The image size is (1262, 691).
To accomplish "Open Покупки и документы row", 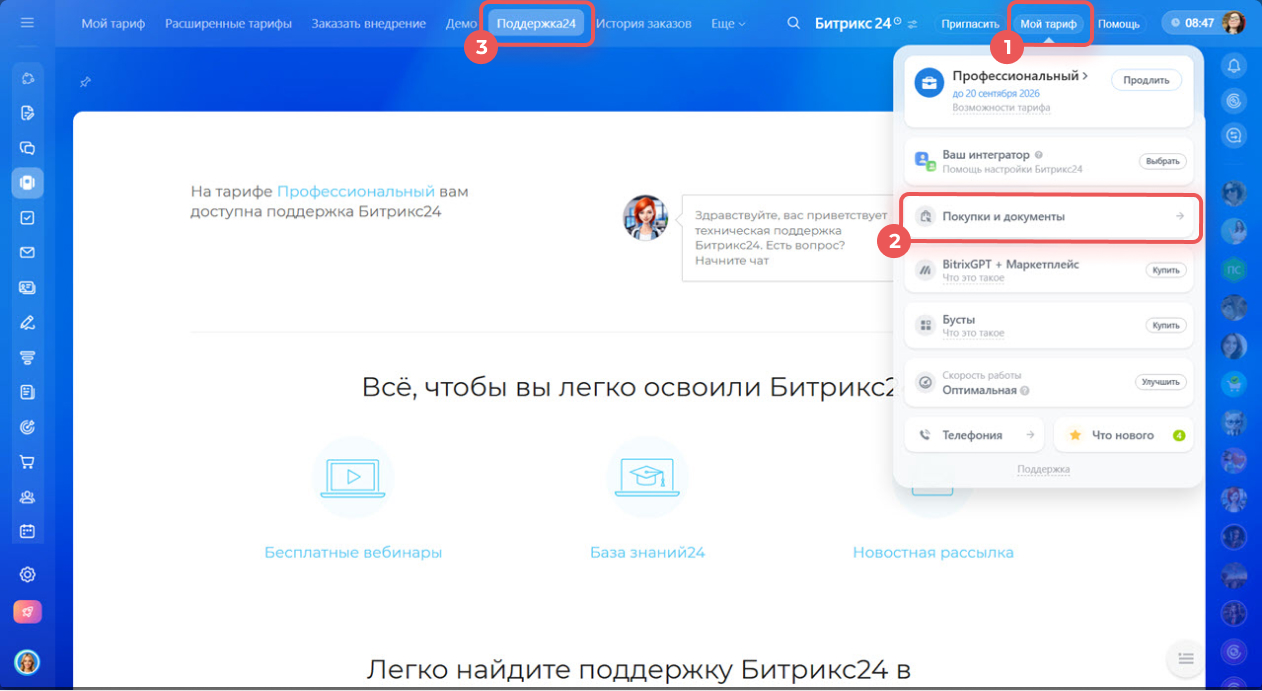I will (x=1050, y=216).
